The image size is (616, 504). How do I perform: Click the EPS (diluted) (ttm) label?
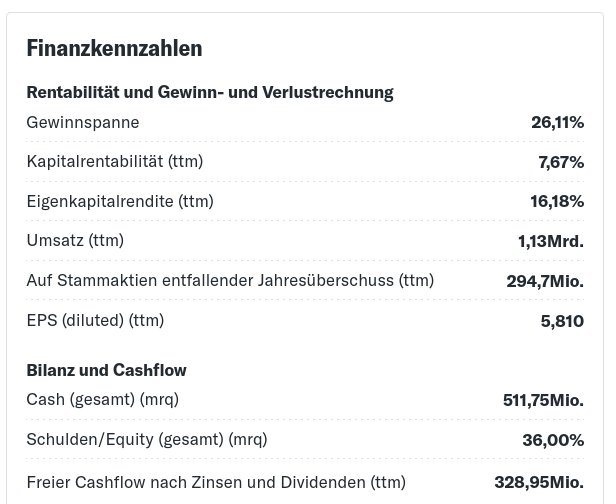click(95, 320)
